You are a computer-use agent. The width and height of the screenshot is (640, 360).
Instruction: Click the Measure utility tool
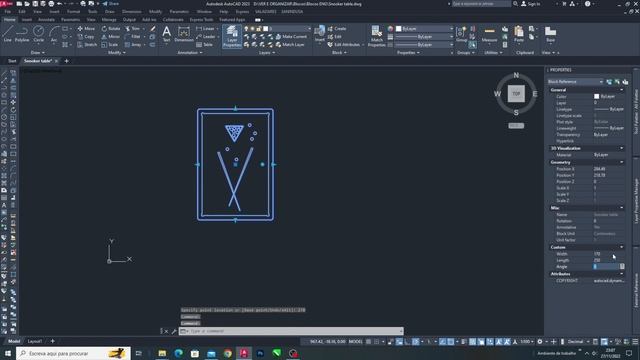[489, 35]
